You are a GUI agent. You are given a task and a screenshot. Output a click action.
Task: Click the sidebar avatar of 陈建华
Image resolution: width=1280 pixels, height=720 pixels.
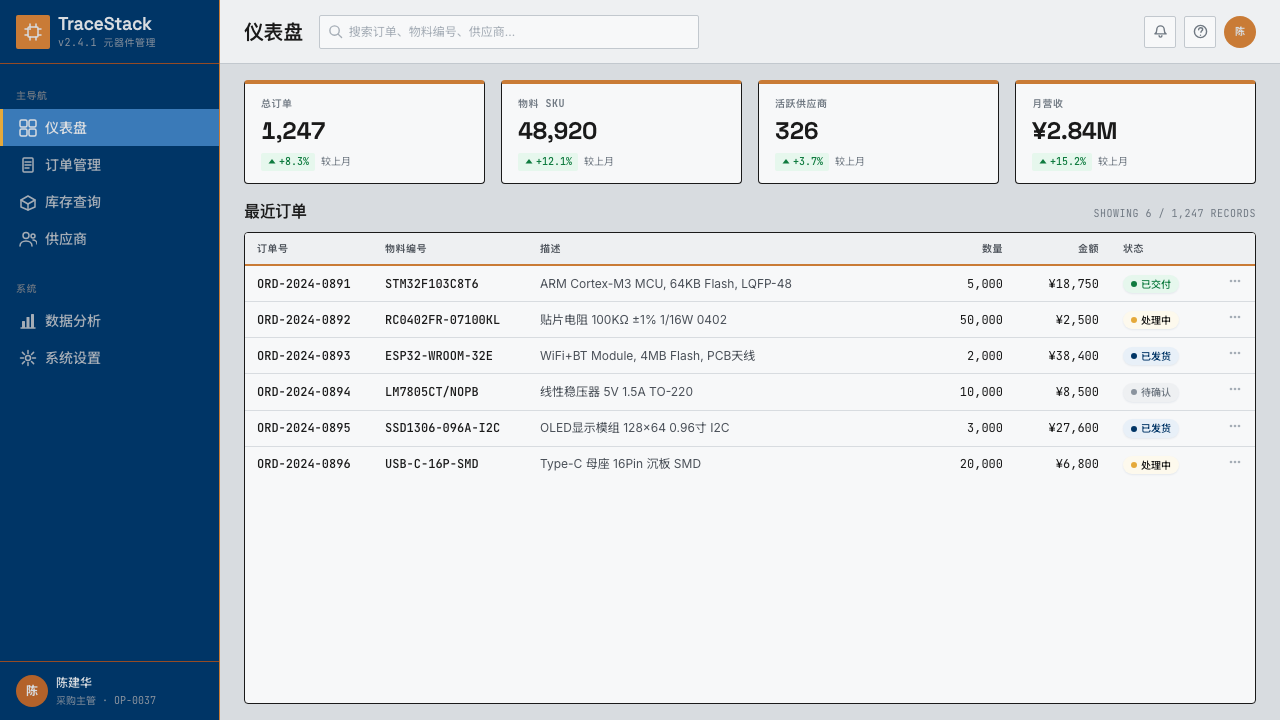pos(32,691)
